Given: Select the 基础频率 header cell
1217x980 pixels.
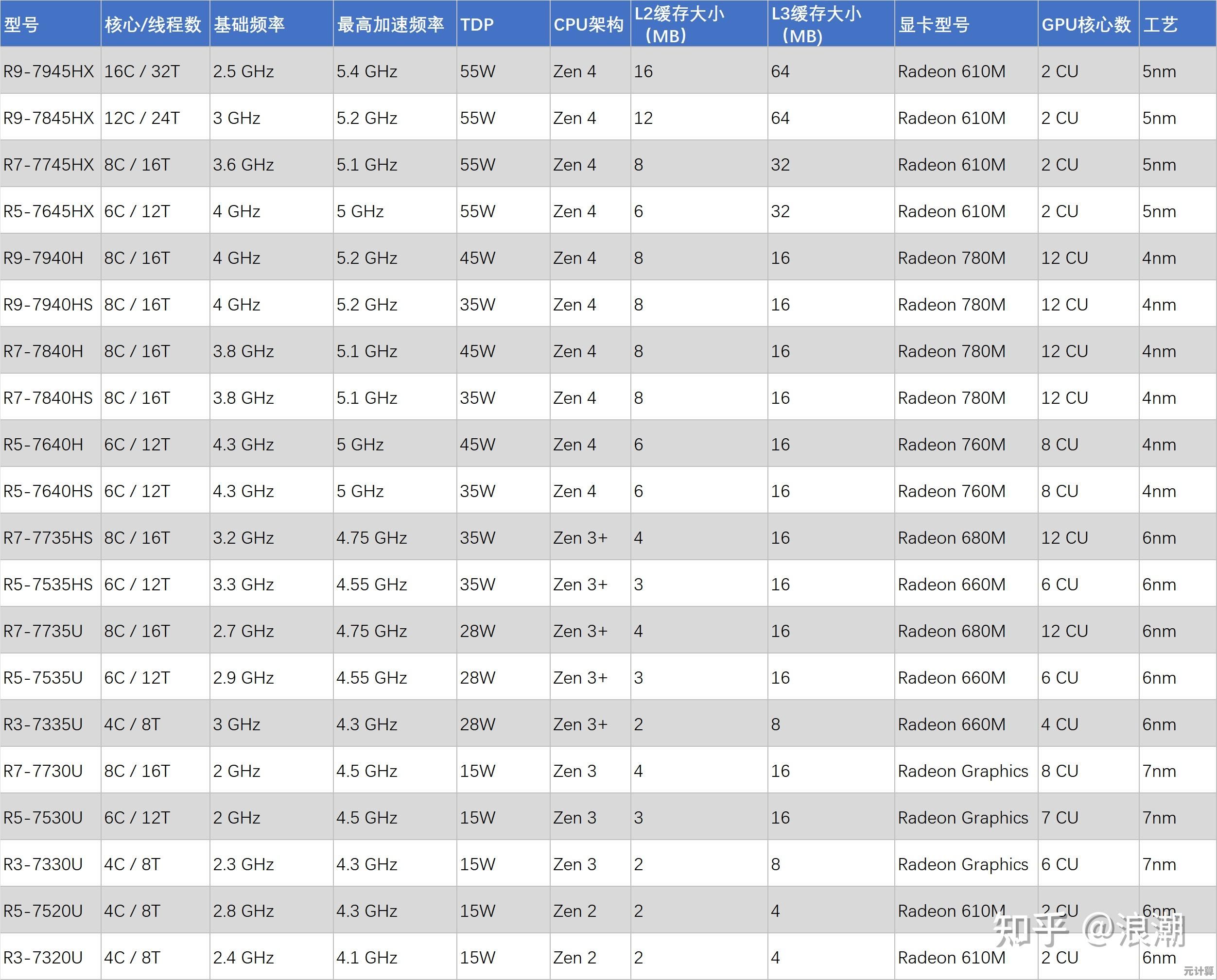Looking at the screenshot, I should click(x=248, y=25).
